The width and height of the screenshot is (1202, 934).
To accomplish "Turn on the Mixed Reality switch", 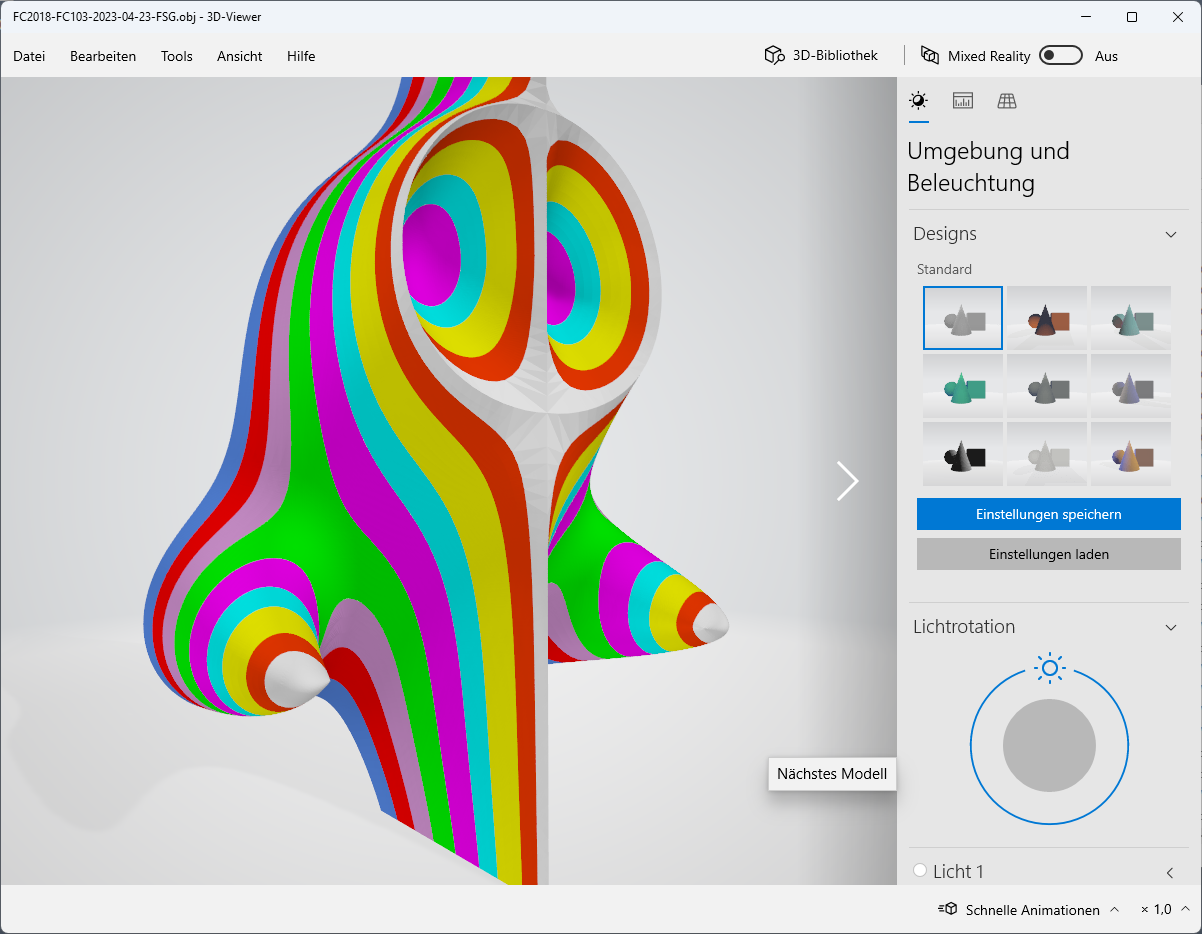I will click(x=1060, y=55).
